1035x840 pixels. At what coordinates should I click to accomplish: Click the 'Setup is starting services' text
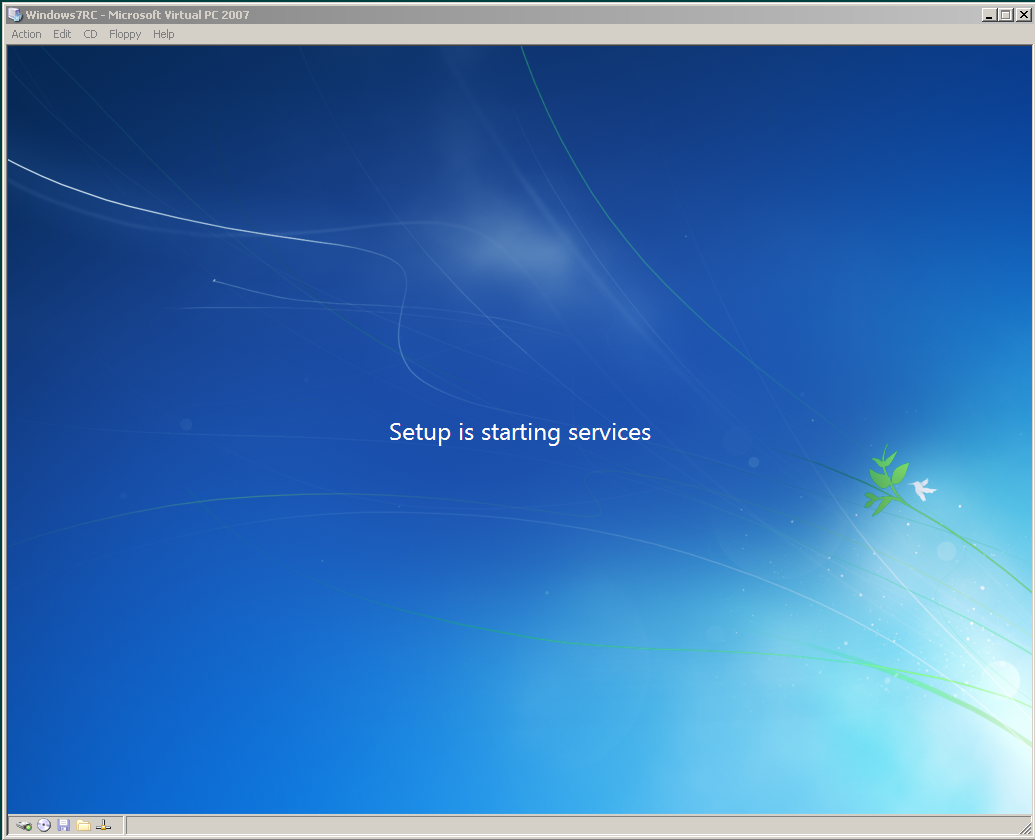[x=519, y=433]
